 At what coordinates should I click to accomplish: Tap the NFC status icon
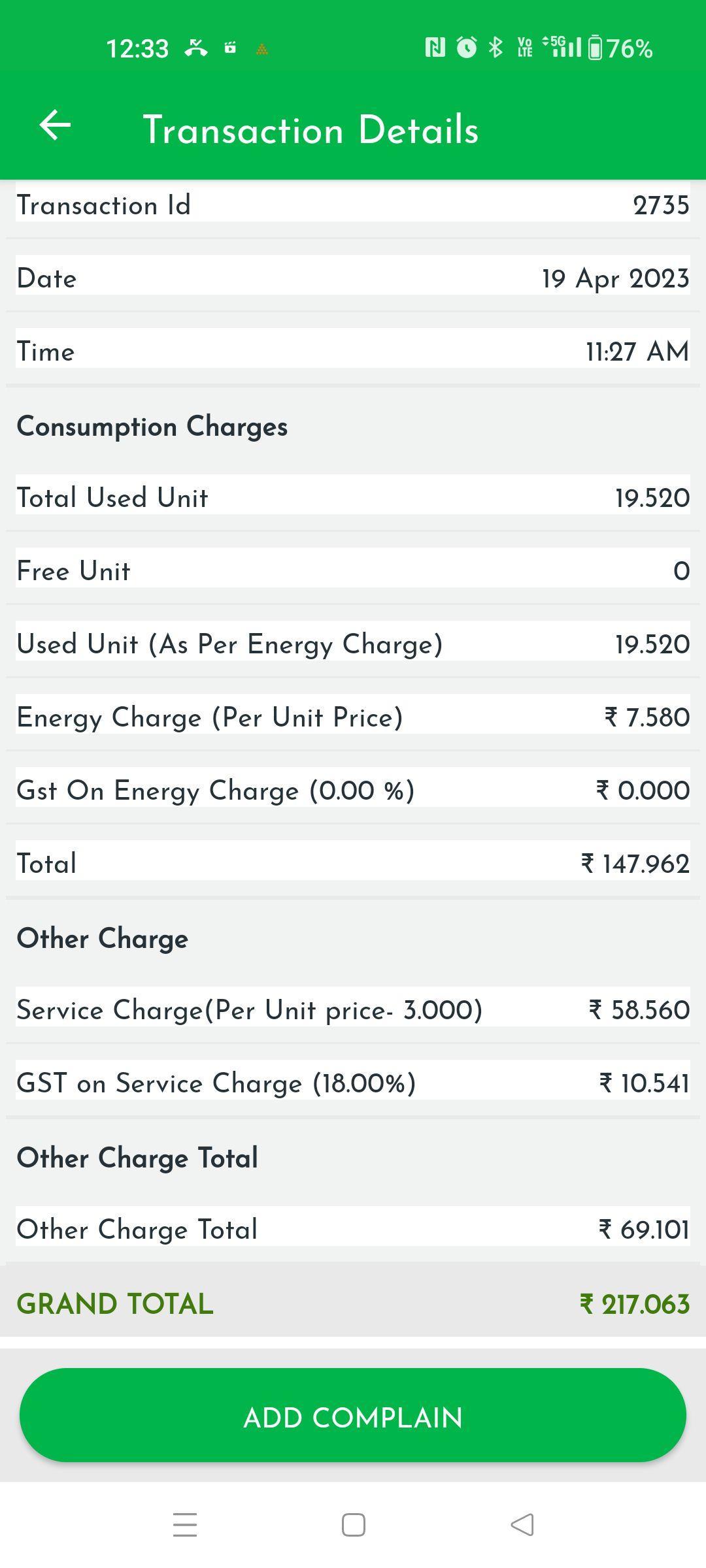point(435,48)
